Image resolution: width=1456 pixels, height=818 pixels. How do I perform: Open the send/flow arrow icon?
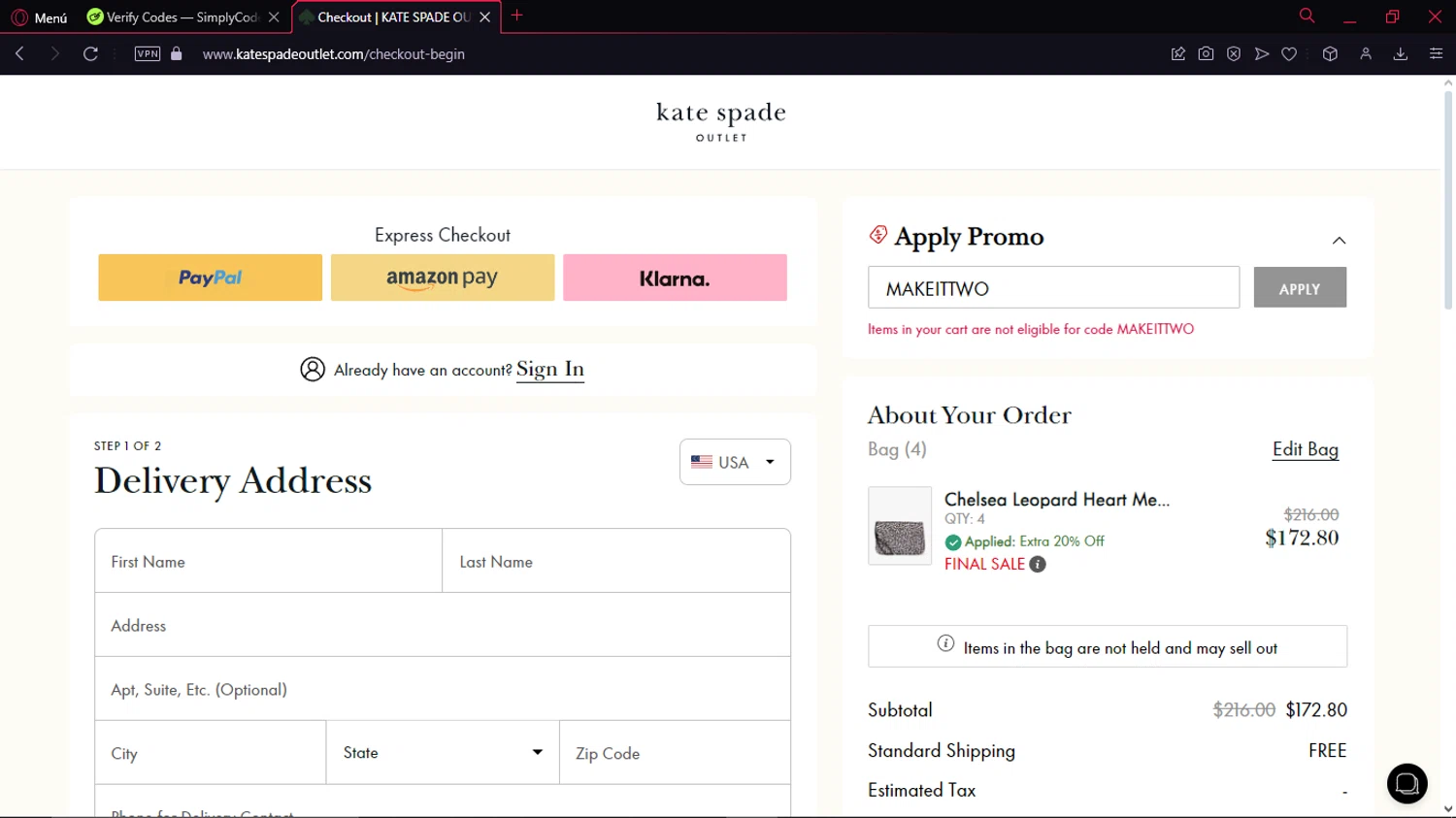(x=1262, y=54)
